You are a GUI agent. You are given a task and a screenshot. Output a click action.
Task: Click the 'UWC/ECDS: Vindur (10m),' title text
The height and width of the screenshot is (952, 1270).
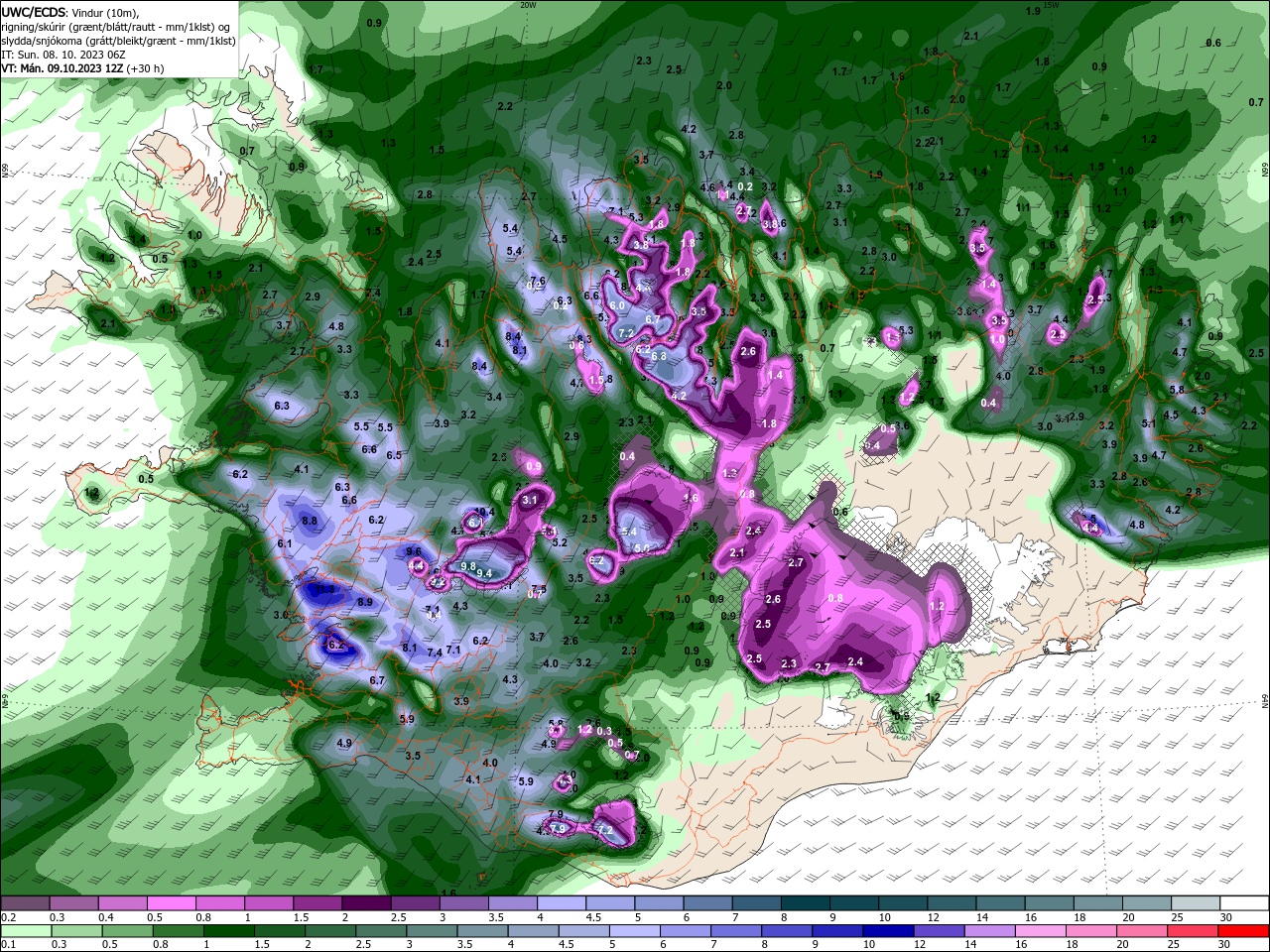pyautogui.click(x=70, y=12)
